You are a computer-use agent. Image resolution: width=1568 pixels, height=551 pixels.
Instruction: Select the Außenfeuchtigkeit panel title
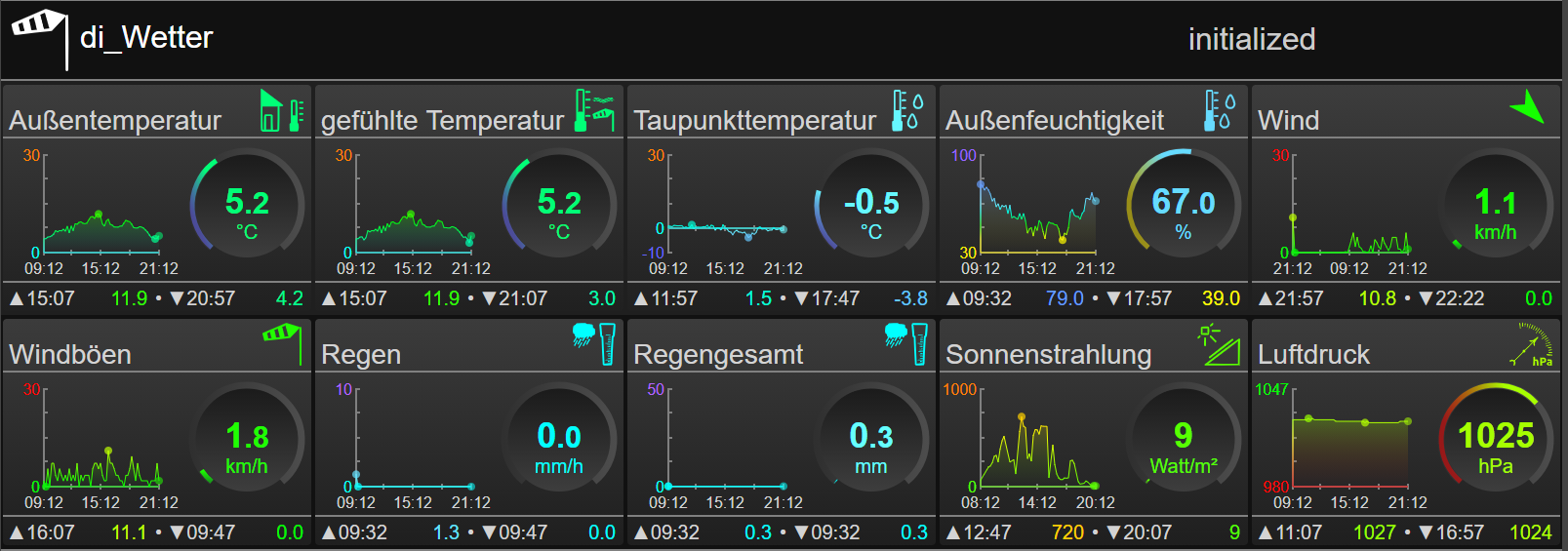click(1055, 120)
